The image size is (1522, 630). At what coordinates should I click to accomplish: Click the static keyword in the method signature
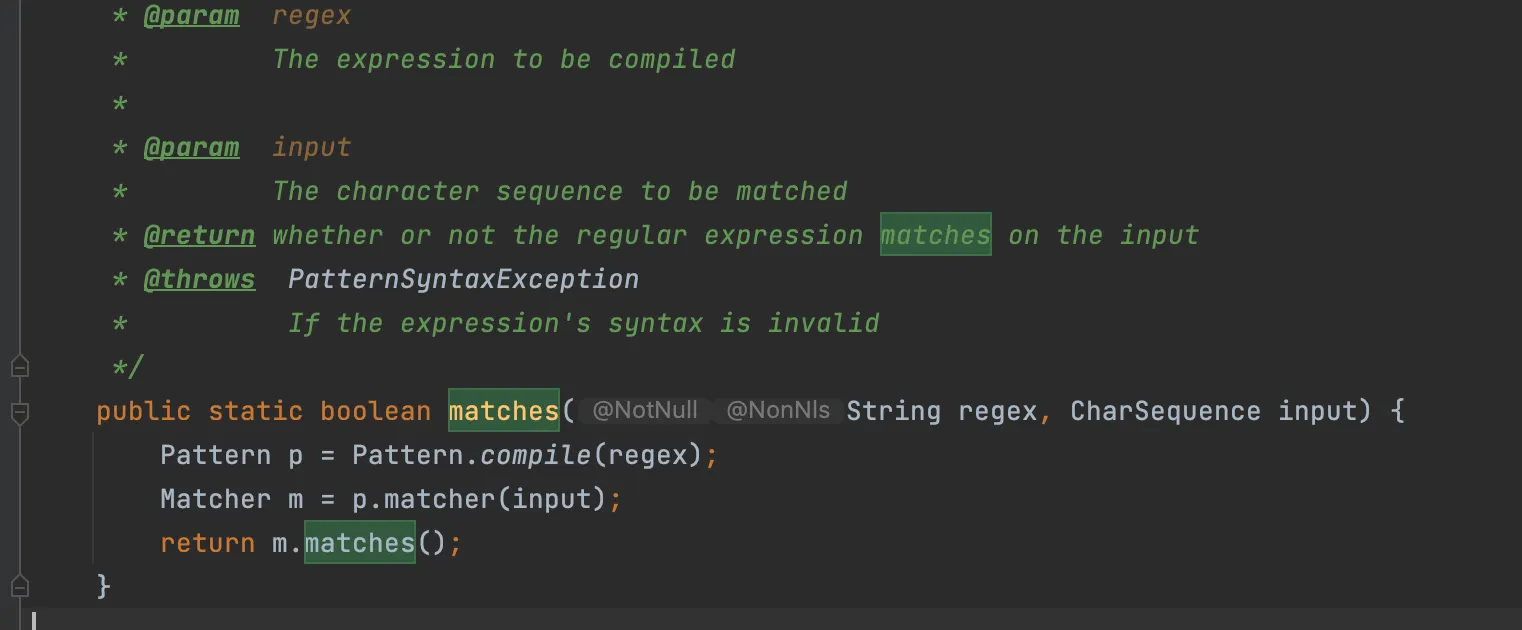pos(255,411)
